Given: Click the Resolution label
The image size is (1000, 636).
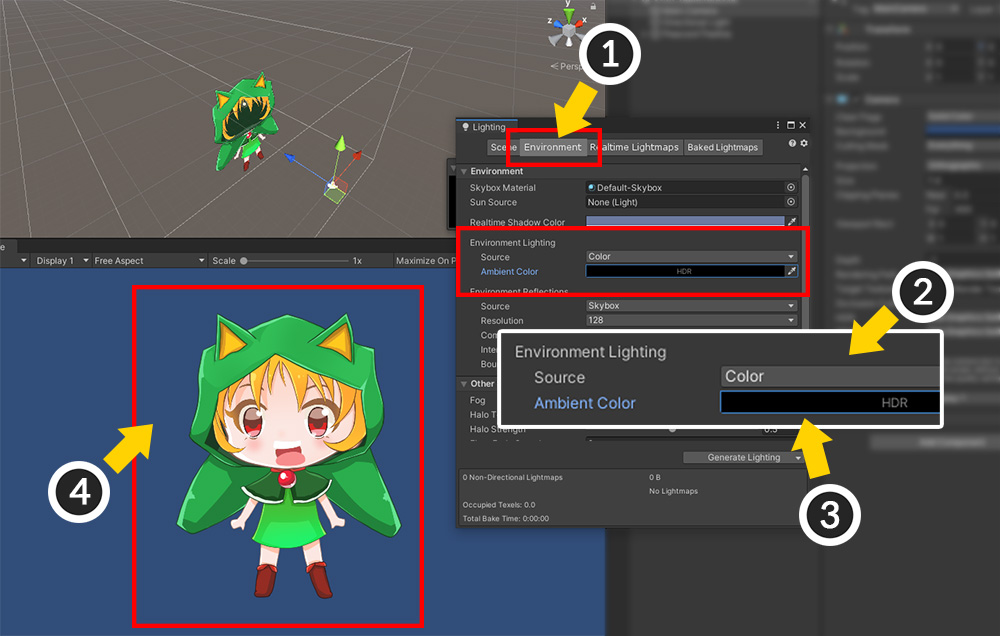Looking at the screenshot, I should [x=502, y=321].
